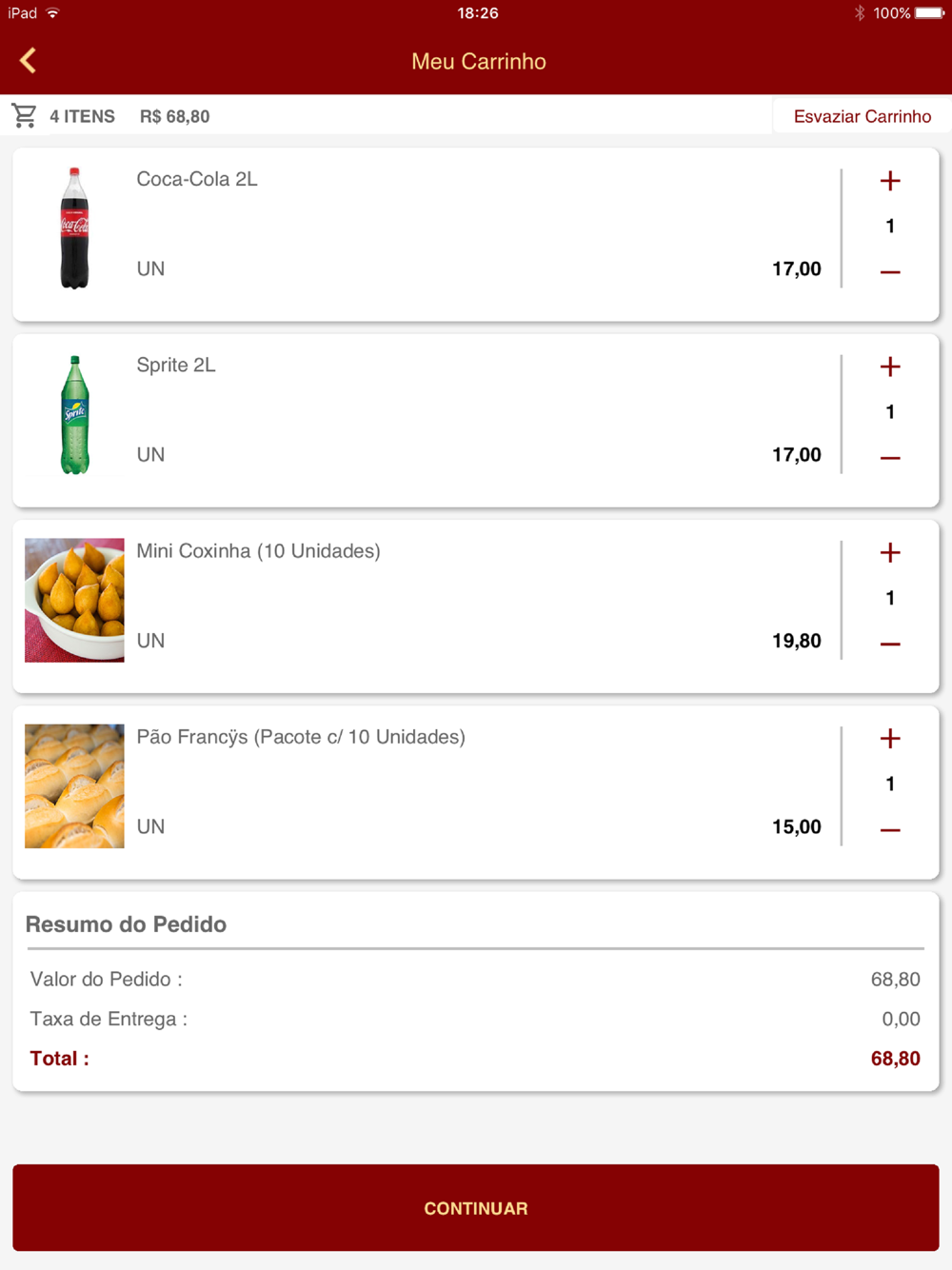Reduce Pão Francês quantity with minus
The width and height of the screenshot is (952, 1270).
pyautogui.click(x=890, y=829)
